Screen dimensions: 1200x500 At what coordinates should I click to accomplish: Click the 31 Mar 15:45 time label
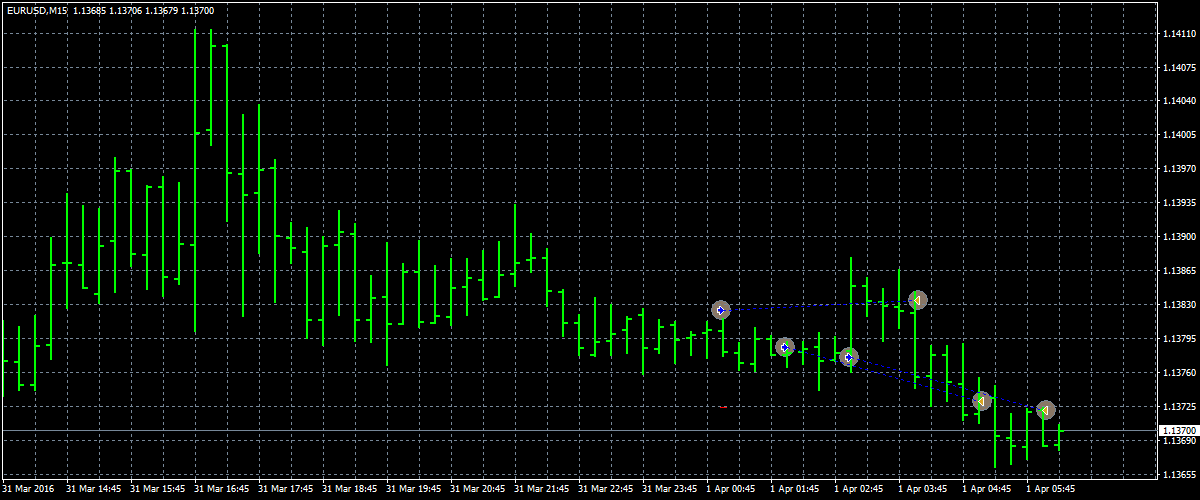(158, 490)
